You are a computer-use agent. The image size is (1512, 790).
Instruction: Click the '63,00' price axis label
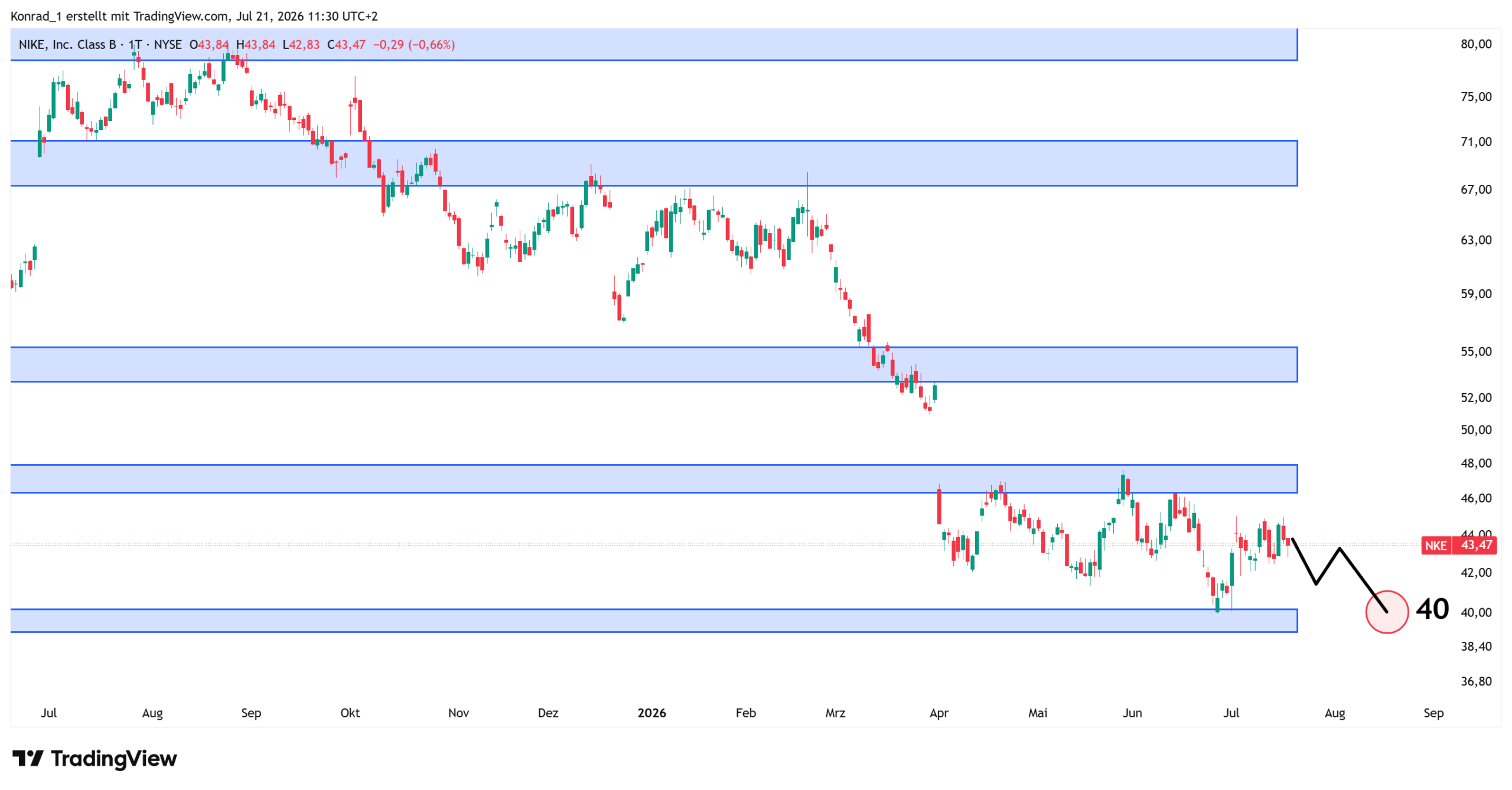1476,240
